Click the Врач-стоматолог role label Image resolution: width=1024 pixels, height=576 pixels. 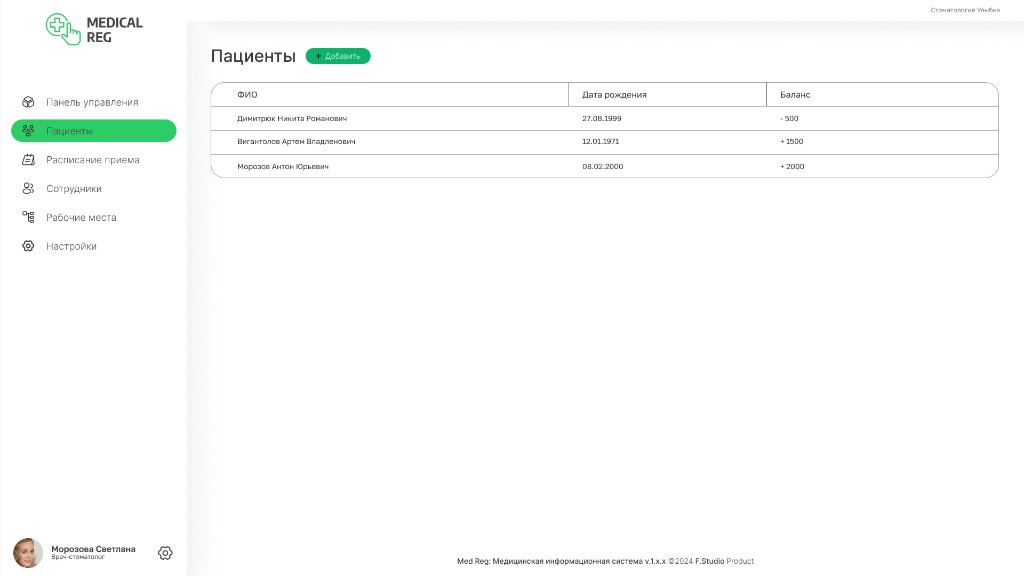click(78, 557)
